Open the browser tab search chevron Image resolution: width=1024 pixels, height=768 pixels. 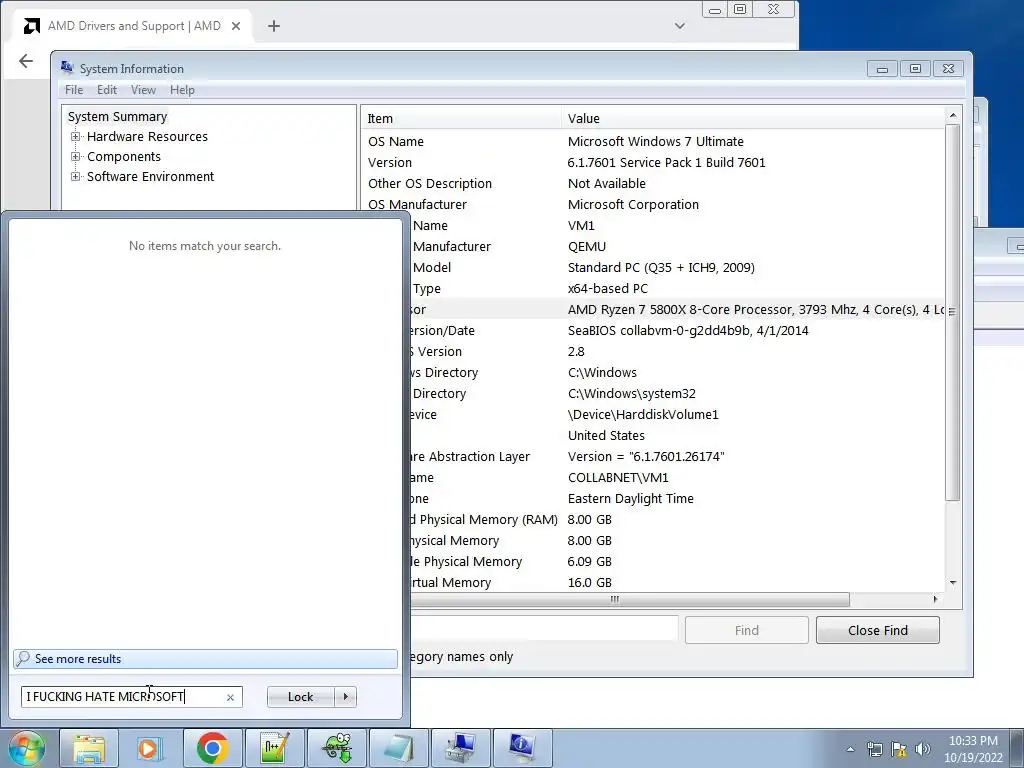[680, 26]
